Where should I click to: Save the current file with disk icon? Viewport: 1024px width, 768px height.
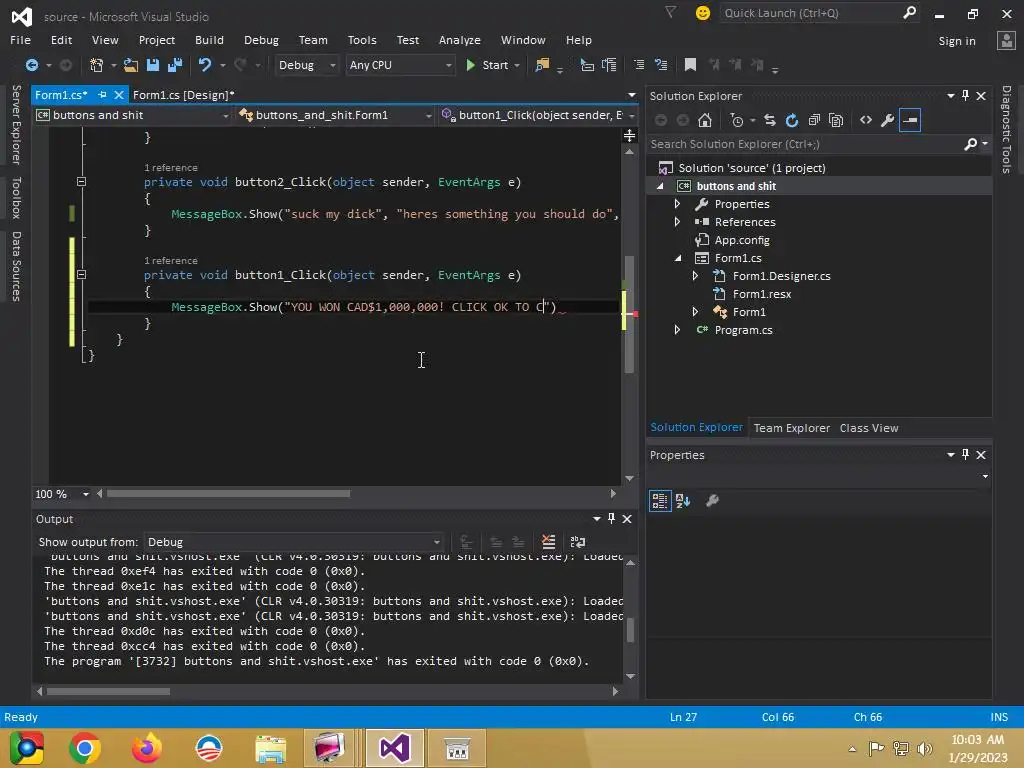tap(153, 65)
